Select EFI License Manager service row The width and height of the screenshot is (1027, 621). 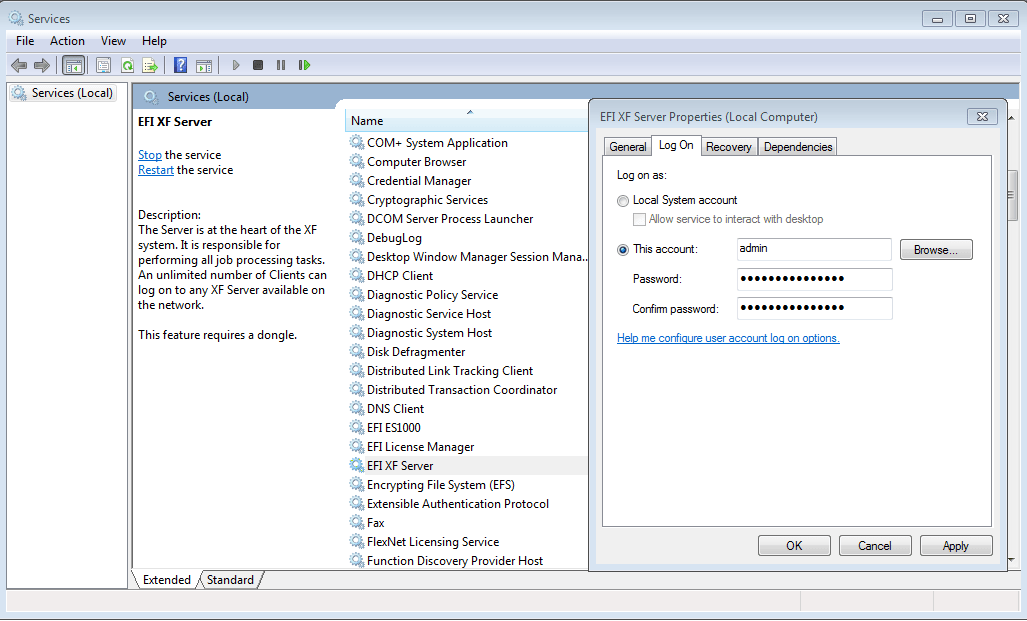click(x=468, y=446)
